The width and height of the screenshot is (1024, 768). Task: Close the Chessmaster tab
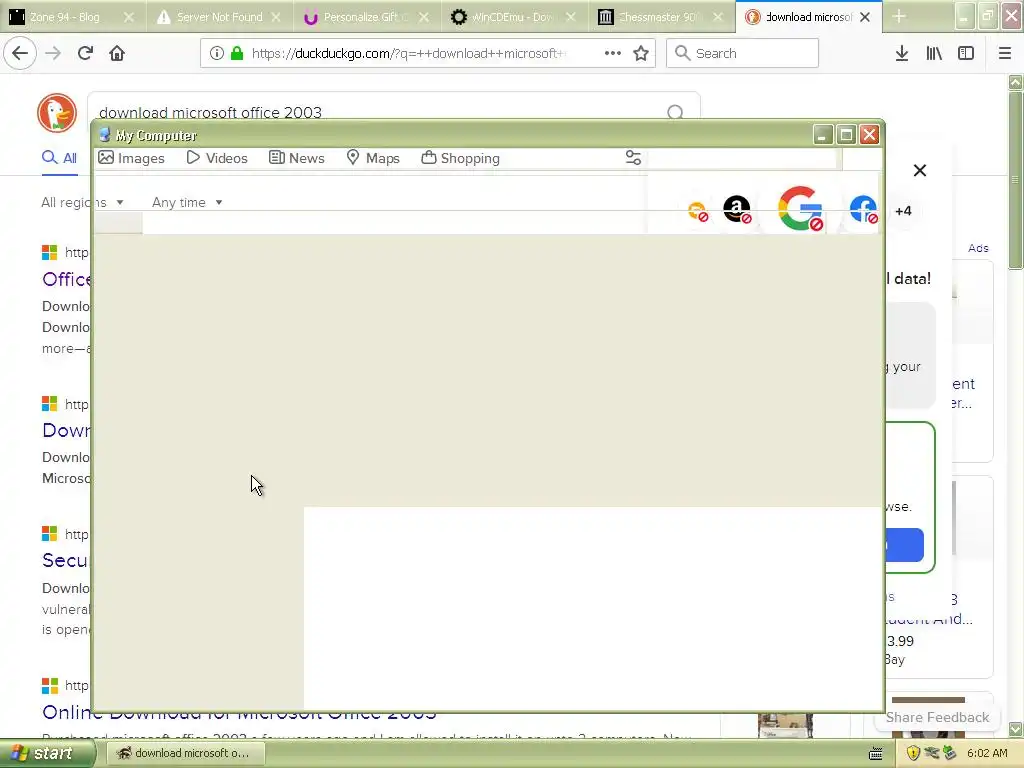coord(718,17)
